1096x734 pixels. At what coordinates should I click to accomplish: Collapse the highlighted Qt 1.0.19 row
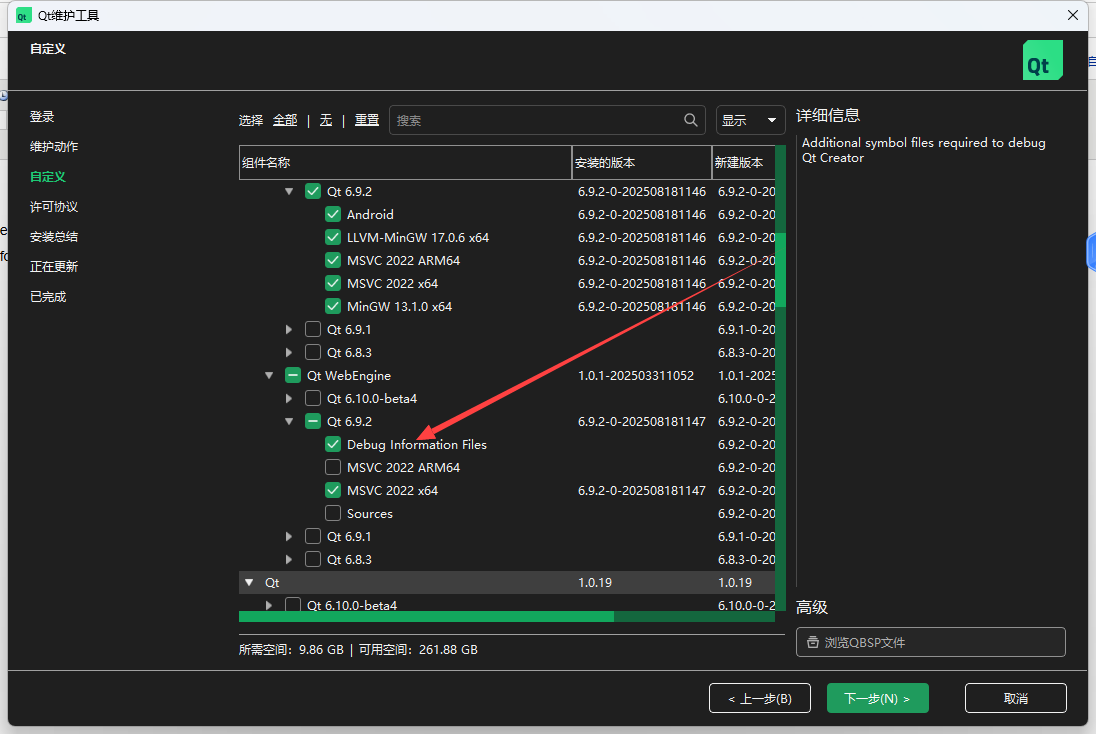point(249,582)
